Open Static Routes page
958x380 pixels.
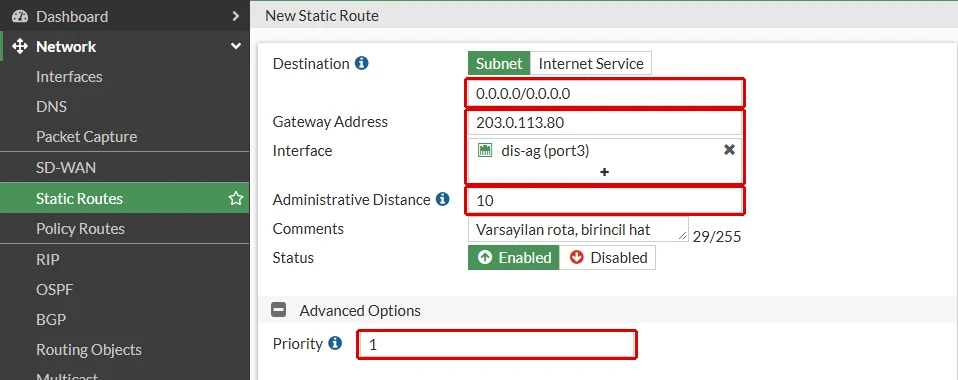click(x=125, y=199)
